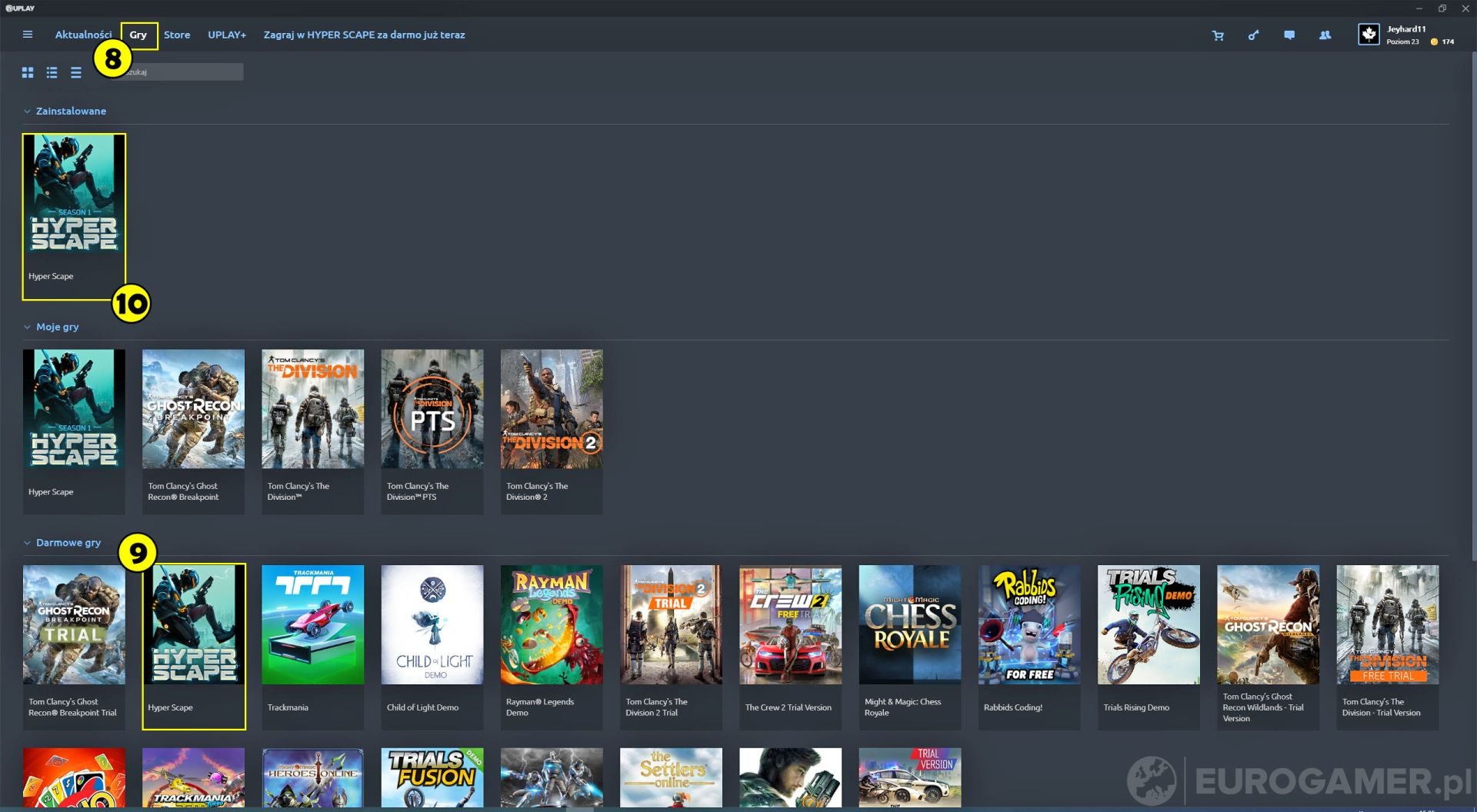Open Rayman Legends Demo tile
This screenshot has width=1477, height=812.
pyautogui.click(x=552, y=647)
